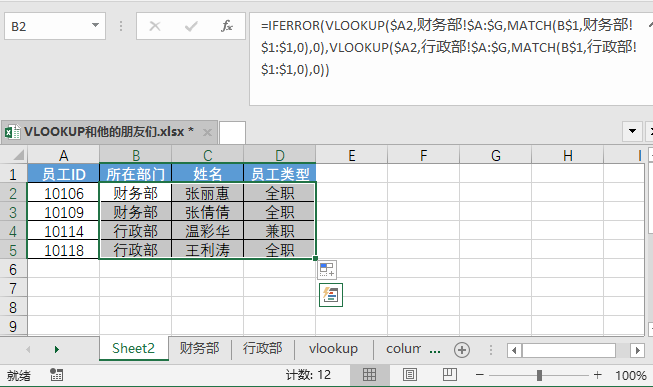This screenshot has height=387, width=653.
Task: Open the 行政部 sheet tab
Action: coord(263,348)
